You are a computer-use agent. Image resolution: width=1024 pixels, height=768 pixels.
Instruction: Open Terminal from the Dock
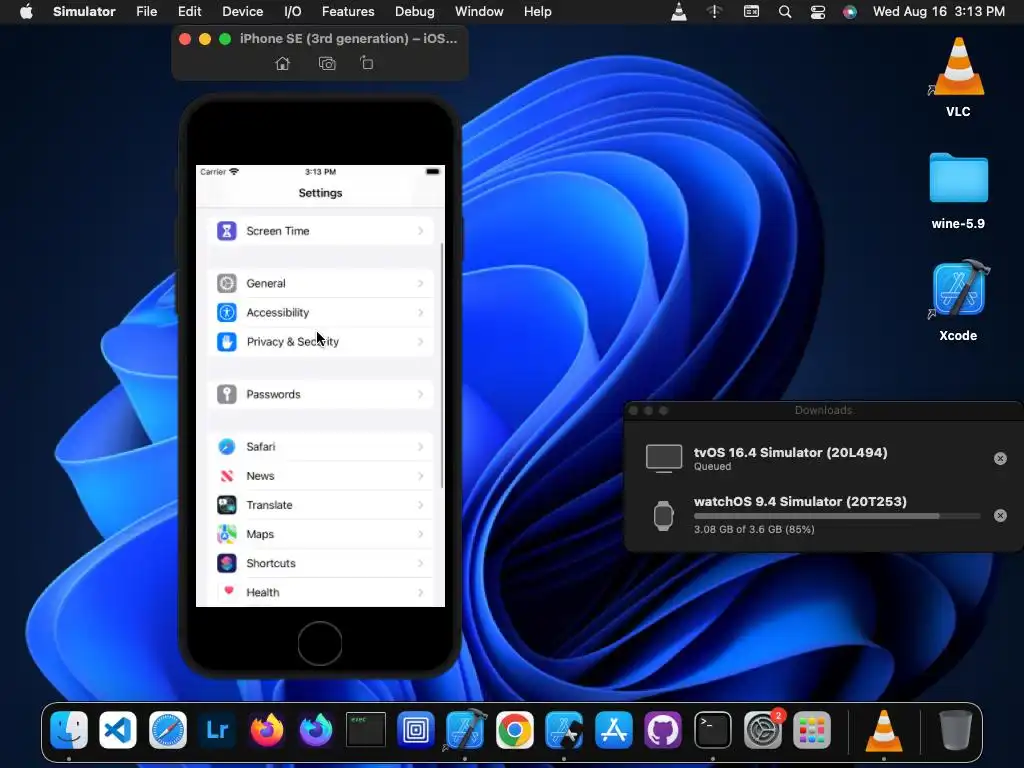pos(712,729)
